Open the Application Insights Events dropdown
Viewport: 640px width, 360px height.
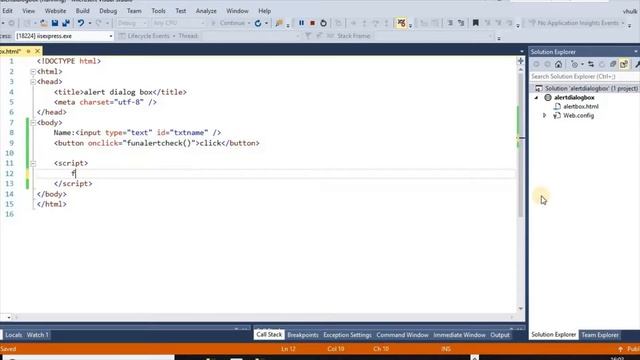pyautogui.click(x=623, y=23)
